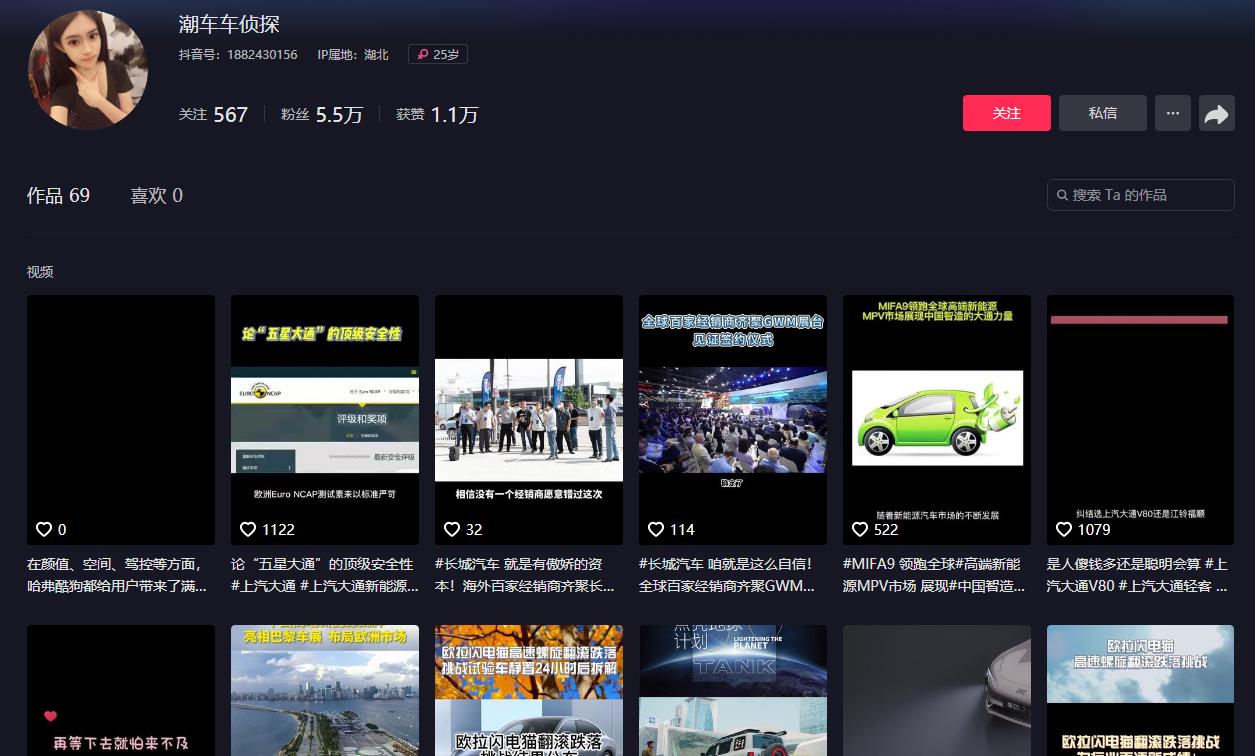Open the three-dots more options button
Image resolution: width=1255 pixels, height=756 pixels.
(1173, 114)
